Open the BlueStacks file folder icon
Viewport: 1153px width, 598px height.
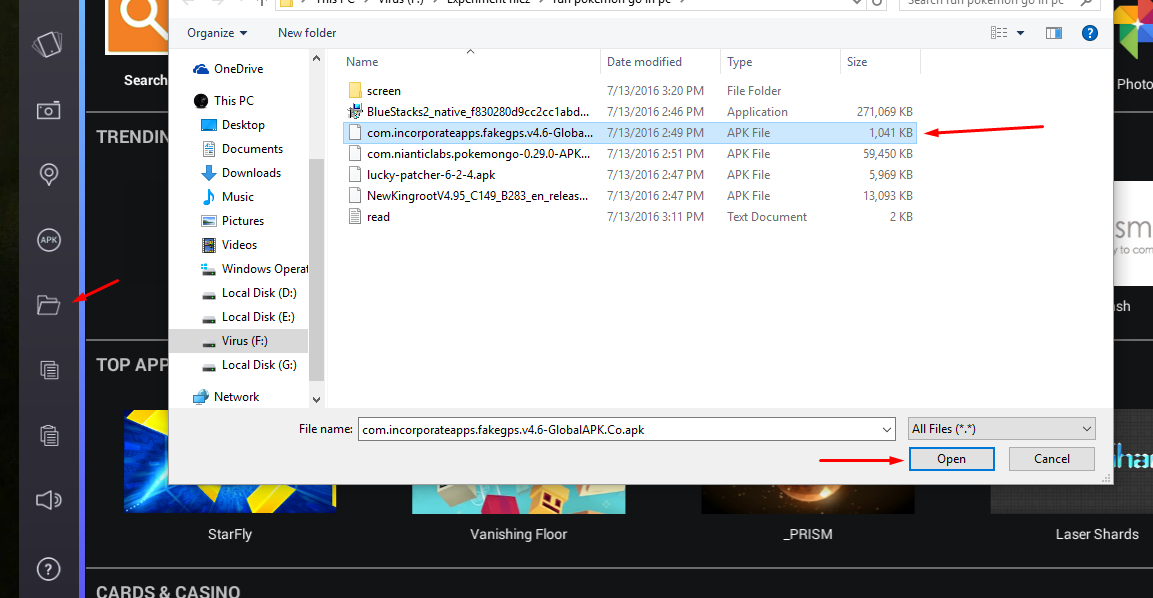(49, 305)
